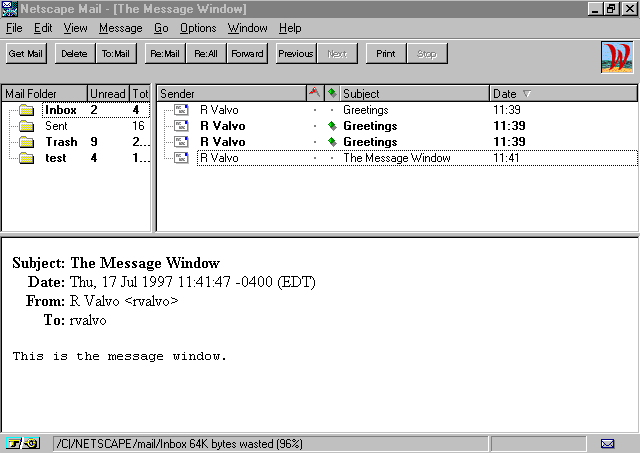Click envelope icon of third Greetings message

(181, 142)
